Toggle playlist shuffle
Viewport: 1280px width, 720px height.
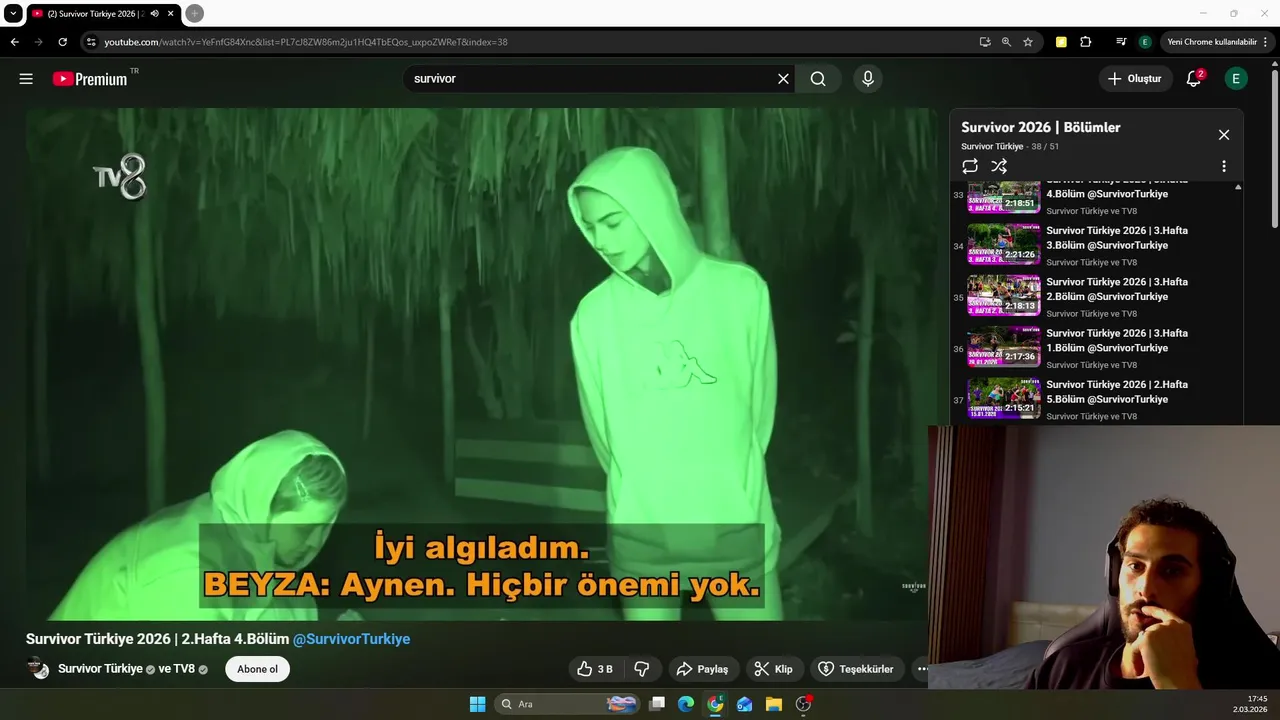pyautogui.click(x=999, y=166)
